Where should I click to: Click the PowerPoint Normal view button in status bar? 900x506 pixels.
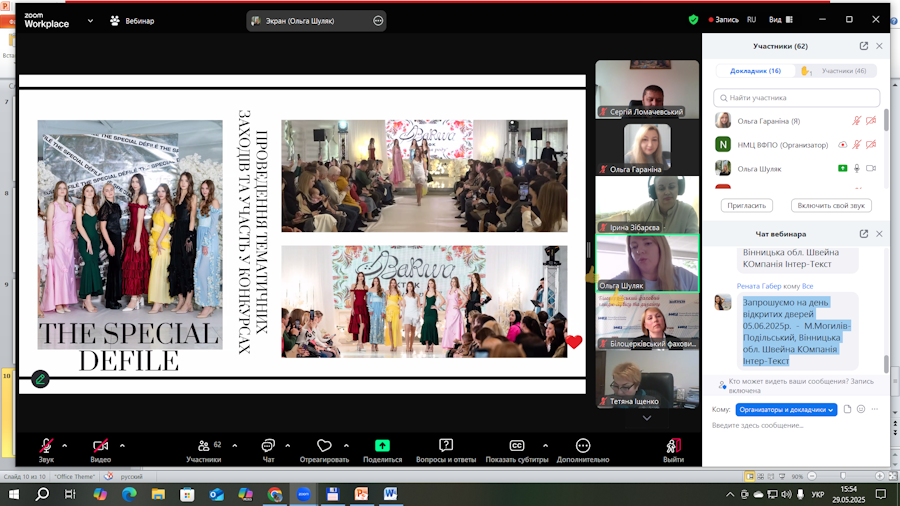(x=750, y=476)
